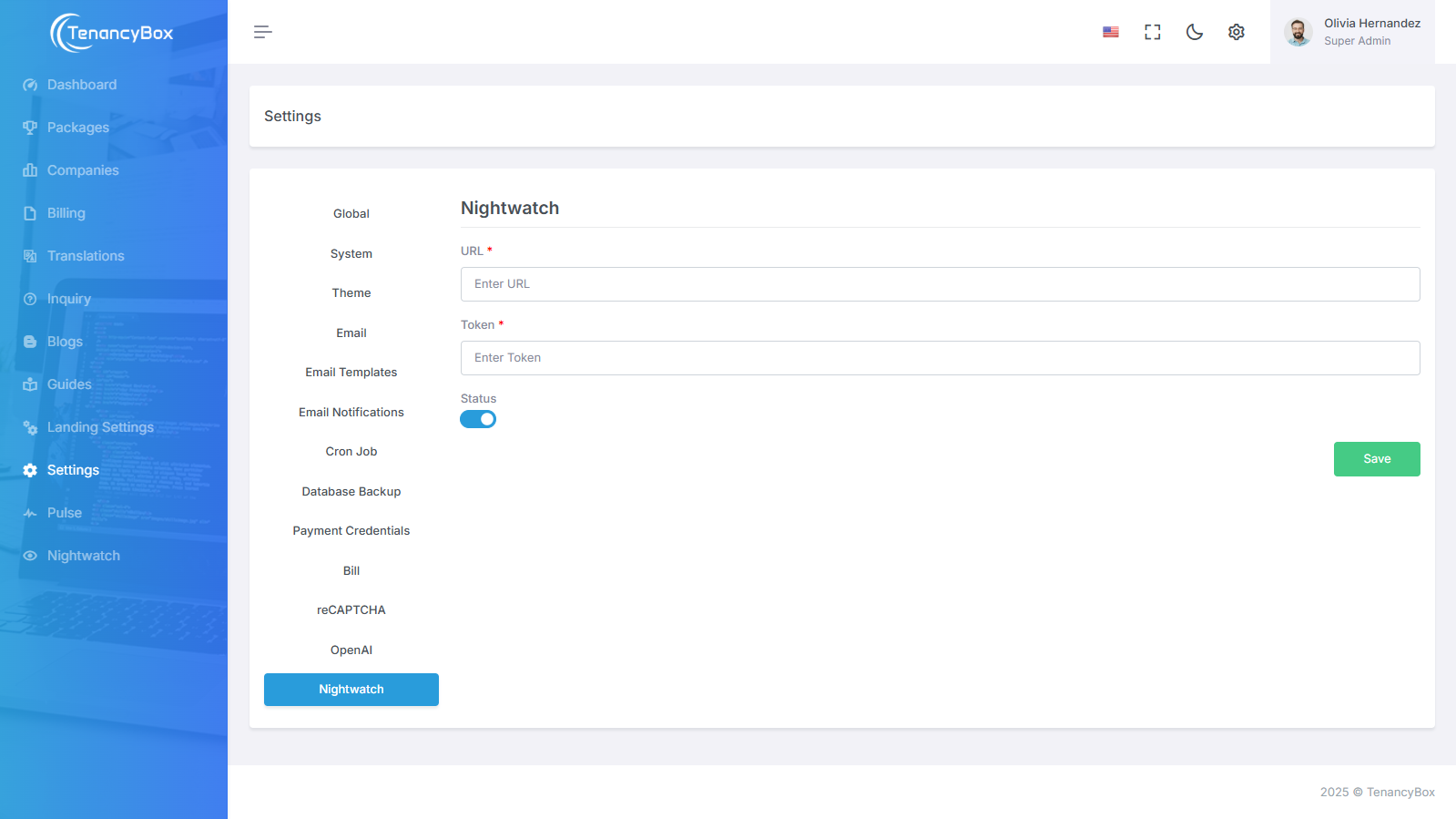Image resolution: width=1456 pixels, height=819 pixels.
Task: Click the Guides book reader icon
Action: (x=30, y=384)
